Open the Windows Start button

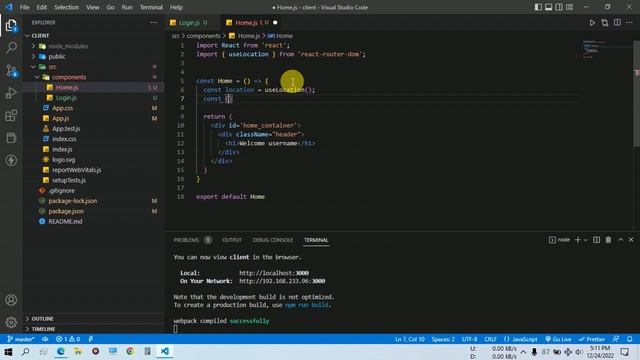pos(8,351)
